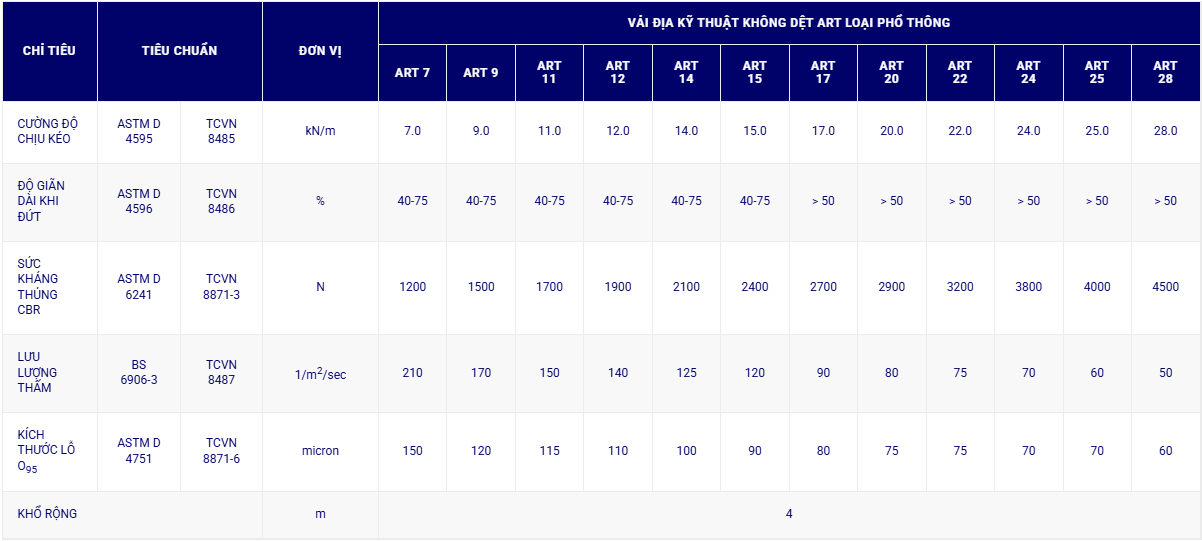Screen dimensions: 1202x541
Task: Click the CBR value 4500 cell
Action: (x=1165, y=287)
